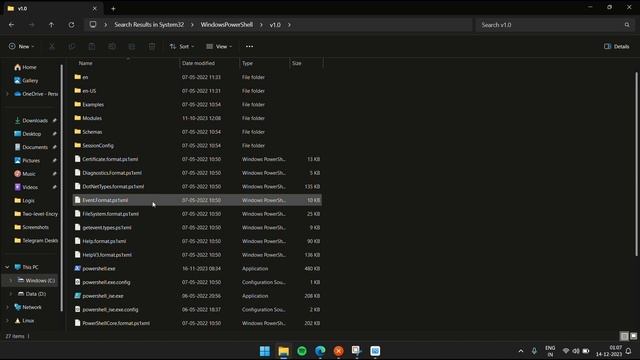Click the PC icon in address bar

click(93, 24)
